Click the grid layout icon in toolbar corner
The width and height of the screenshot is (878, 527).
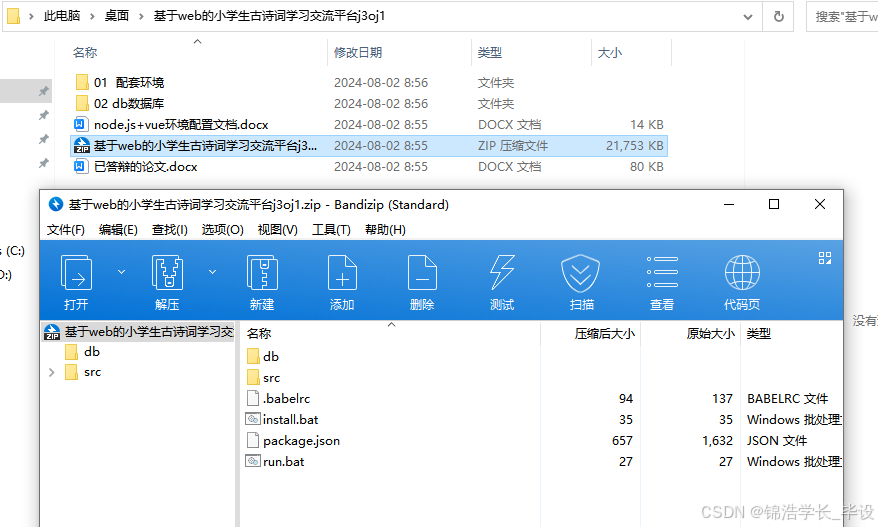coord(825,258)
